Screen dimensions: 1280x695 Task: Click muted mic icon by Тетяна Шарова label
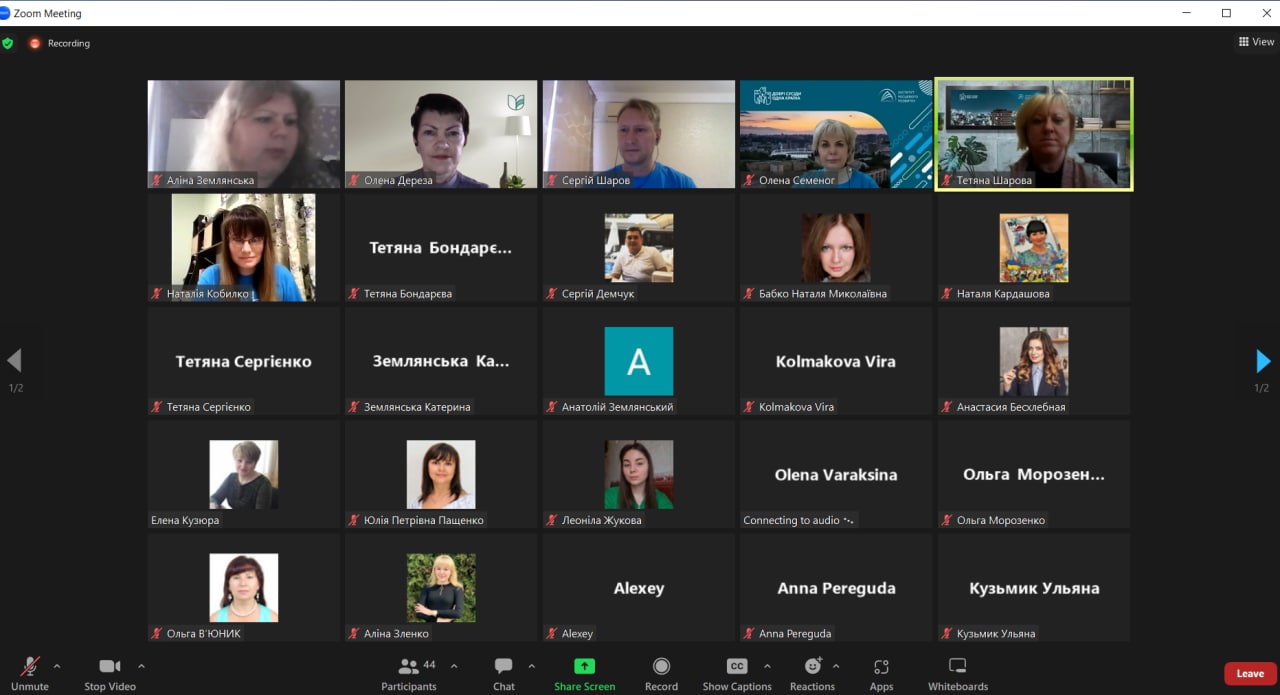[x=947, y=180]
